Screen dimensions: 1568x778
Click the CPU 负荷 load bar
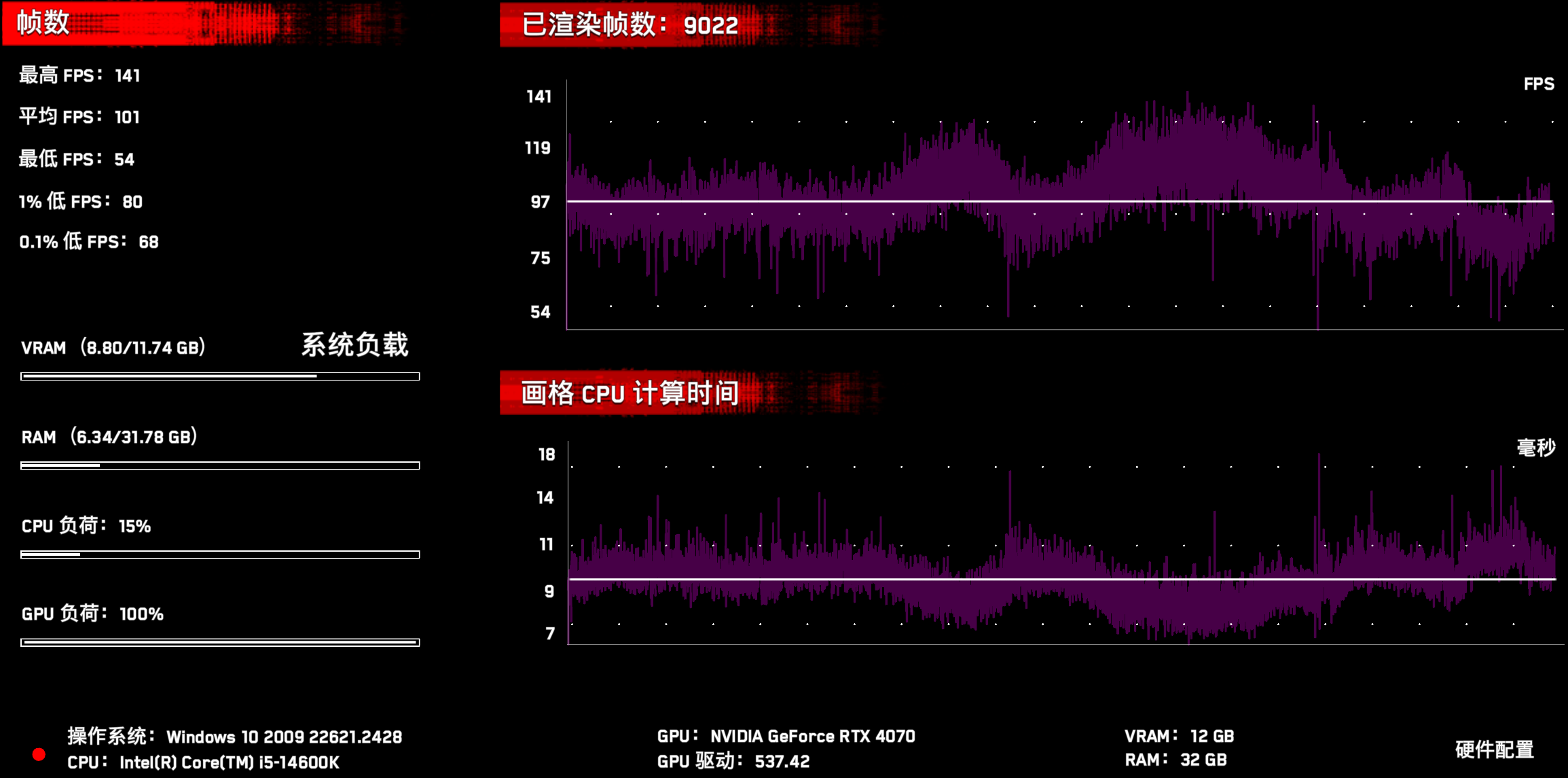coord(220,554)
